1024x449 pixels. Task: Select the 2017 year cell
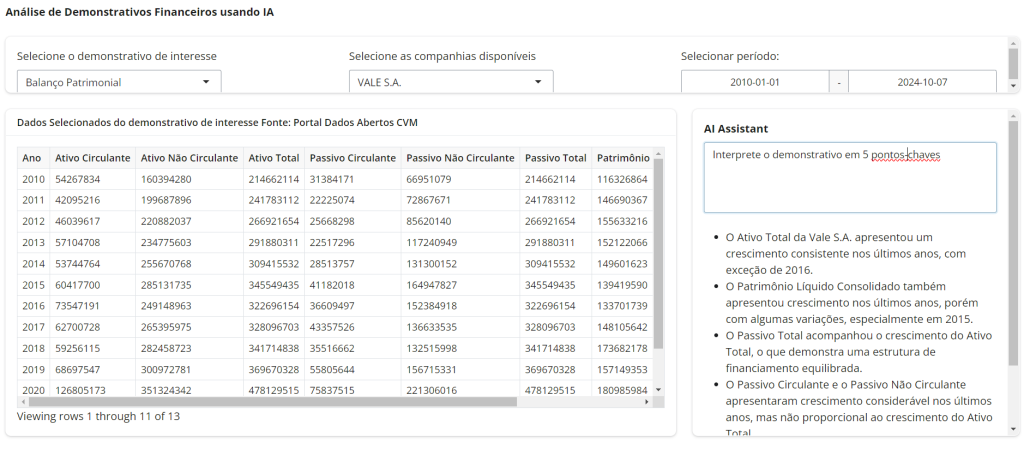click(31, 327)
